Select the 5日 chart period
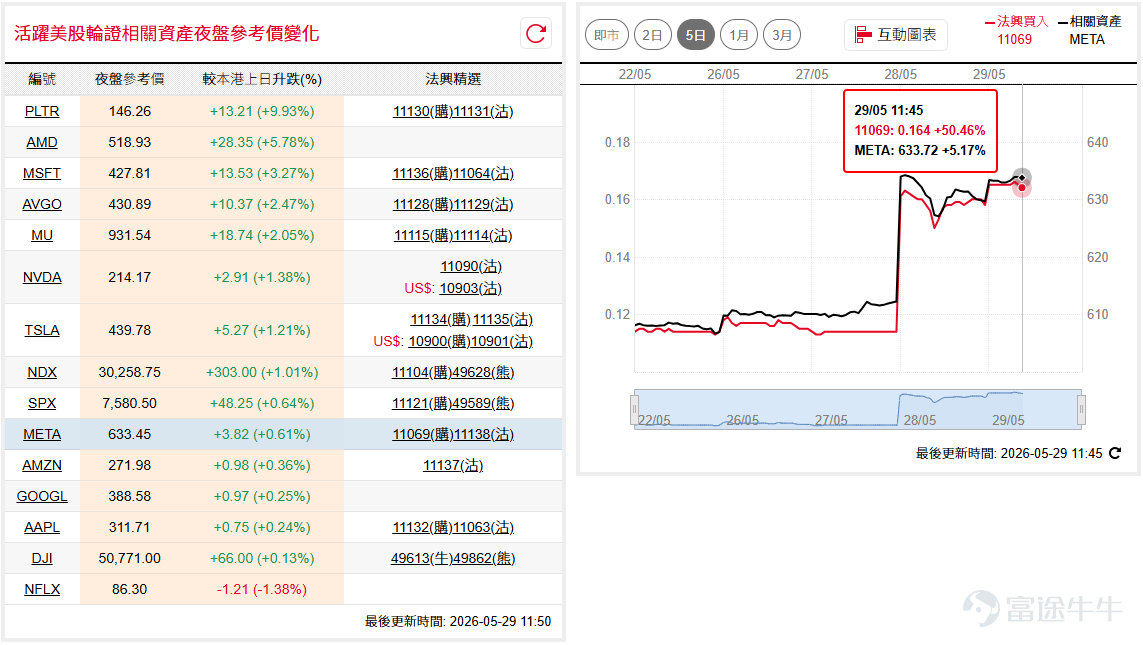This screenshot has height=645, width=1143. coord(695,35)
